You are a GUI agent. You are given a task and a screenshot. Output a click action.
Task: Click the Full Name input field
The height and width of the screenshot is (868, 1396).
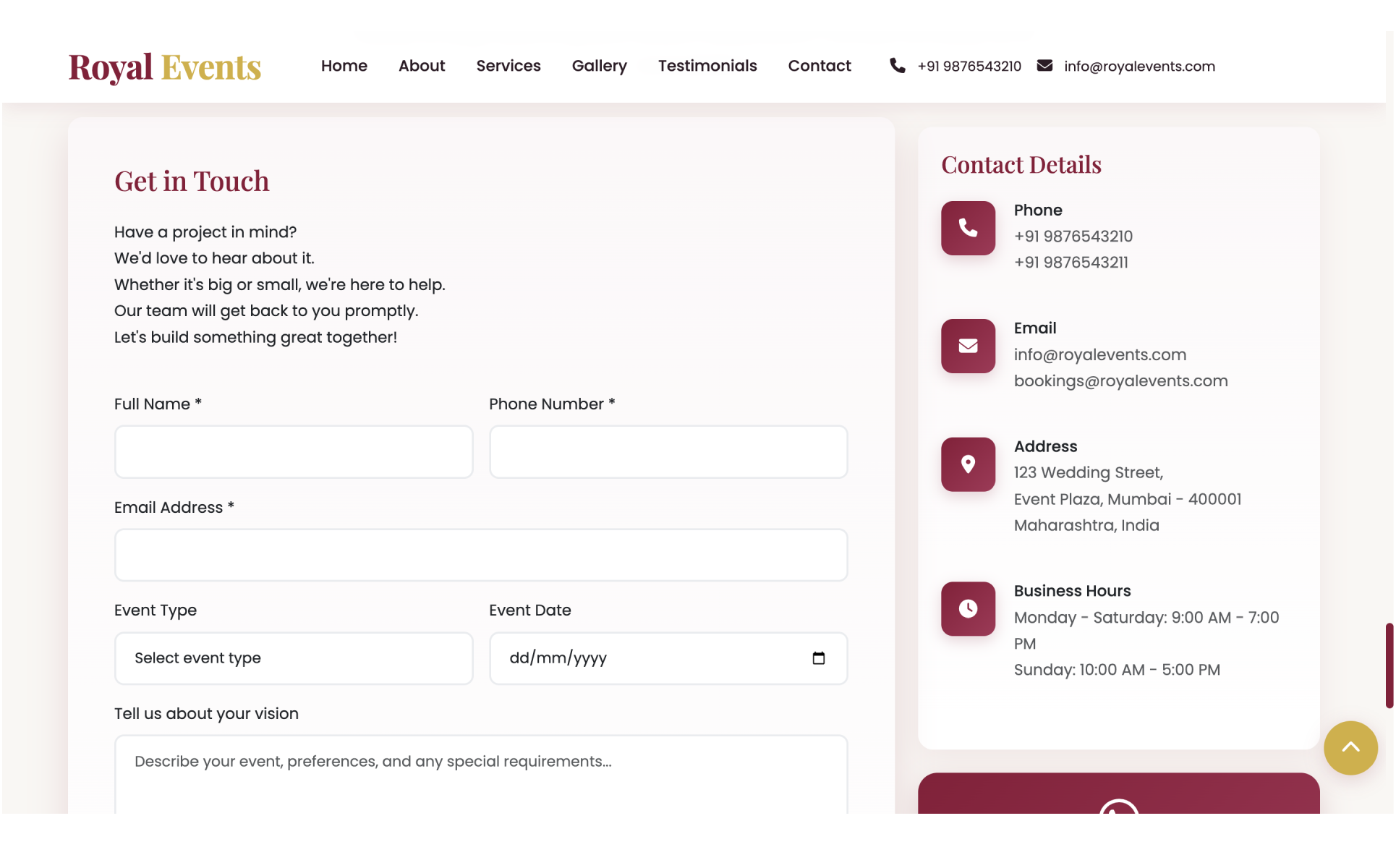pos(294,451)
